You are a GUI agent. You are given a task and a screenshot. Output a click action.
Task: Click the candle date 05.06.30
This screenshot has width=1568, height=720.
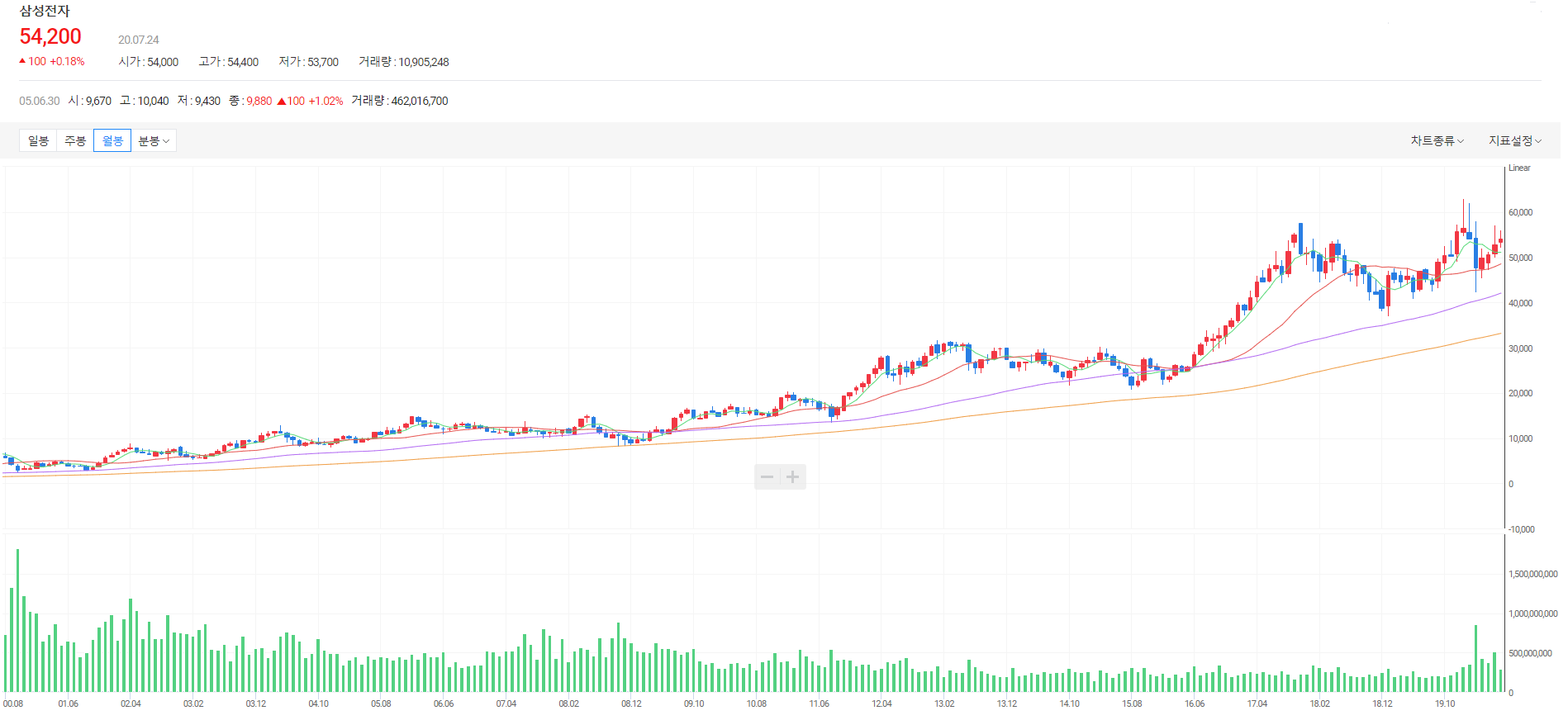click(x=40, y=101)
